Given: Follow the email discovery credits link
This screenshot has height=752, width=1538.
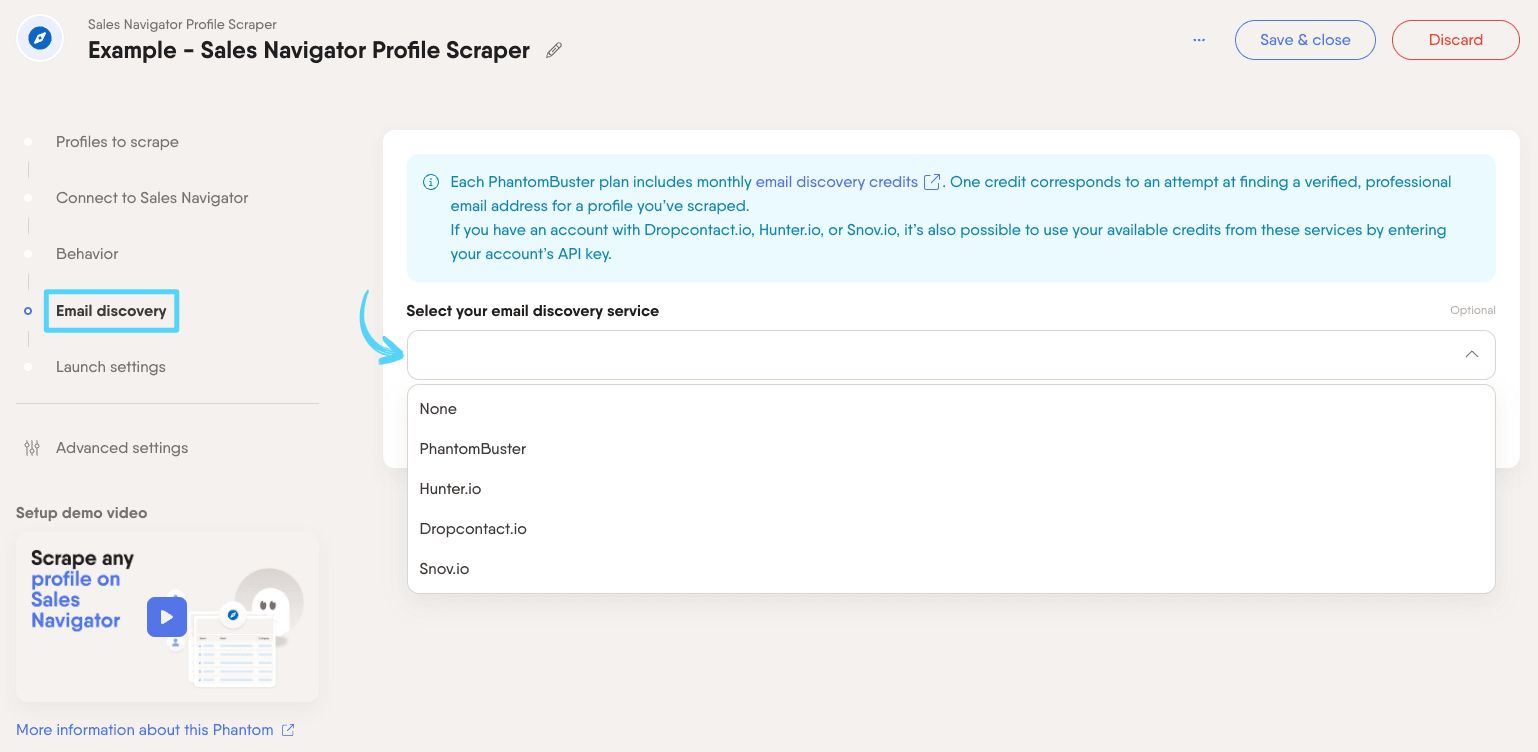Looking at the screenshot, I should coord(836,182).
